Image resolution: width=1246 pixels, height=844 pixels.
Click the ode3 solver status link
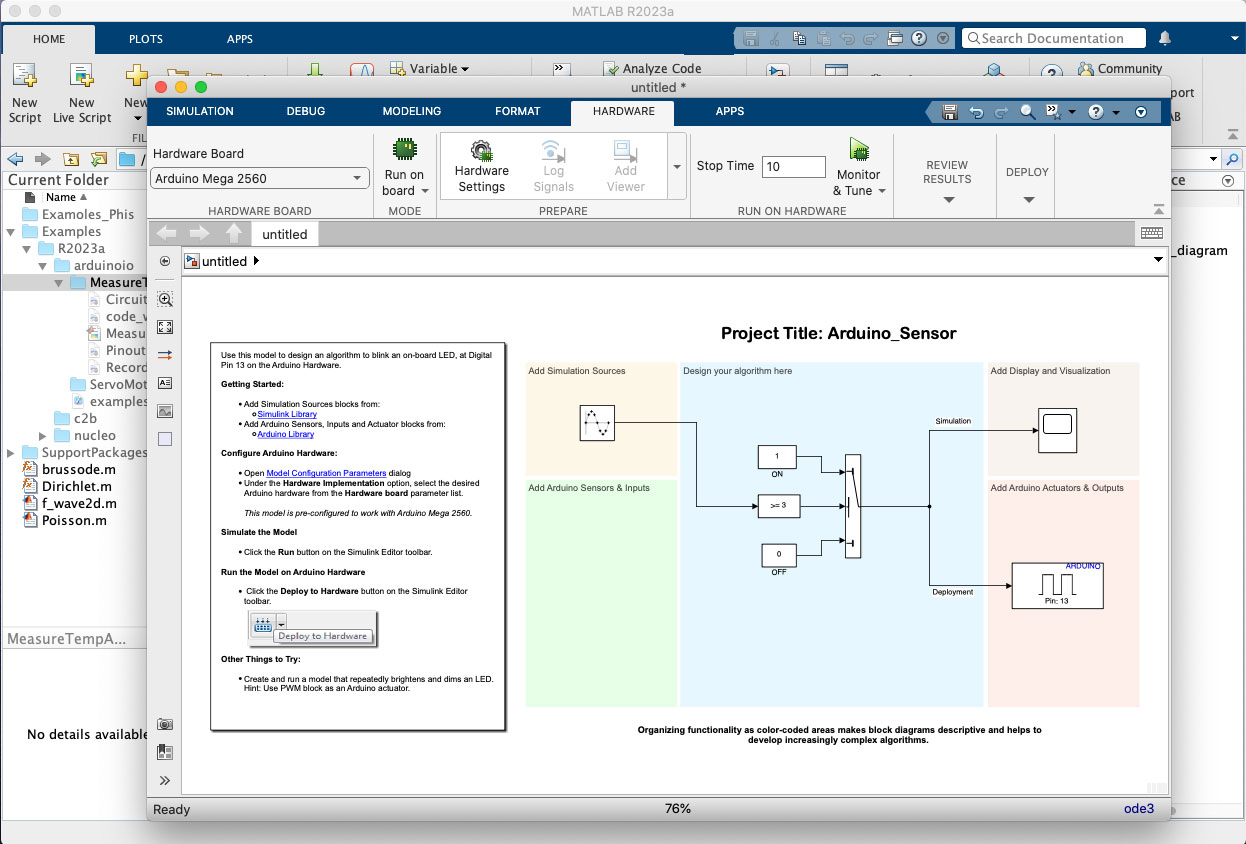(x=1138, y=808)
